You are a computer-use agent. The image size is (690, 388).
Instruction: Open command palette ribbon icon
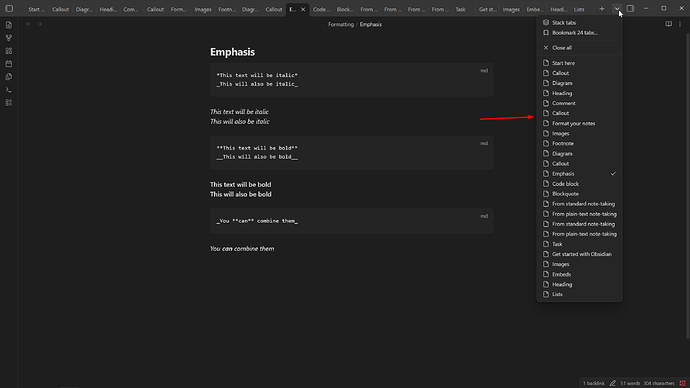[x=9, y=90]
